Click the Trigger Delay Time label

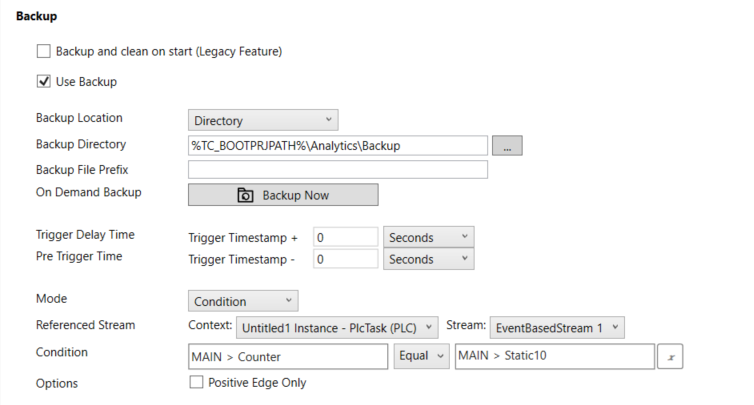(85, 235)
